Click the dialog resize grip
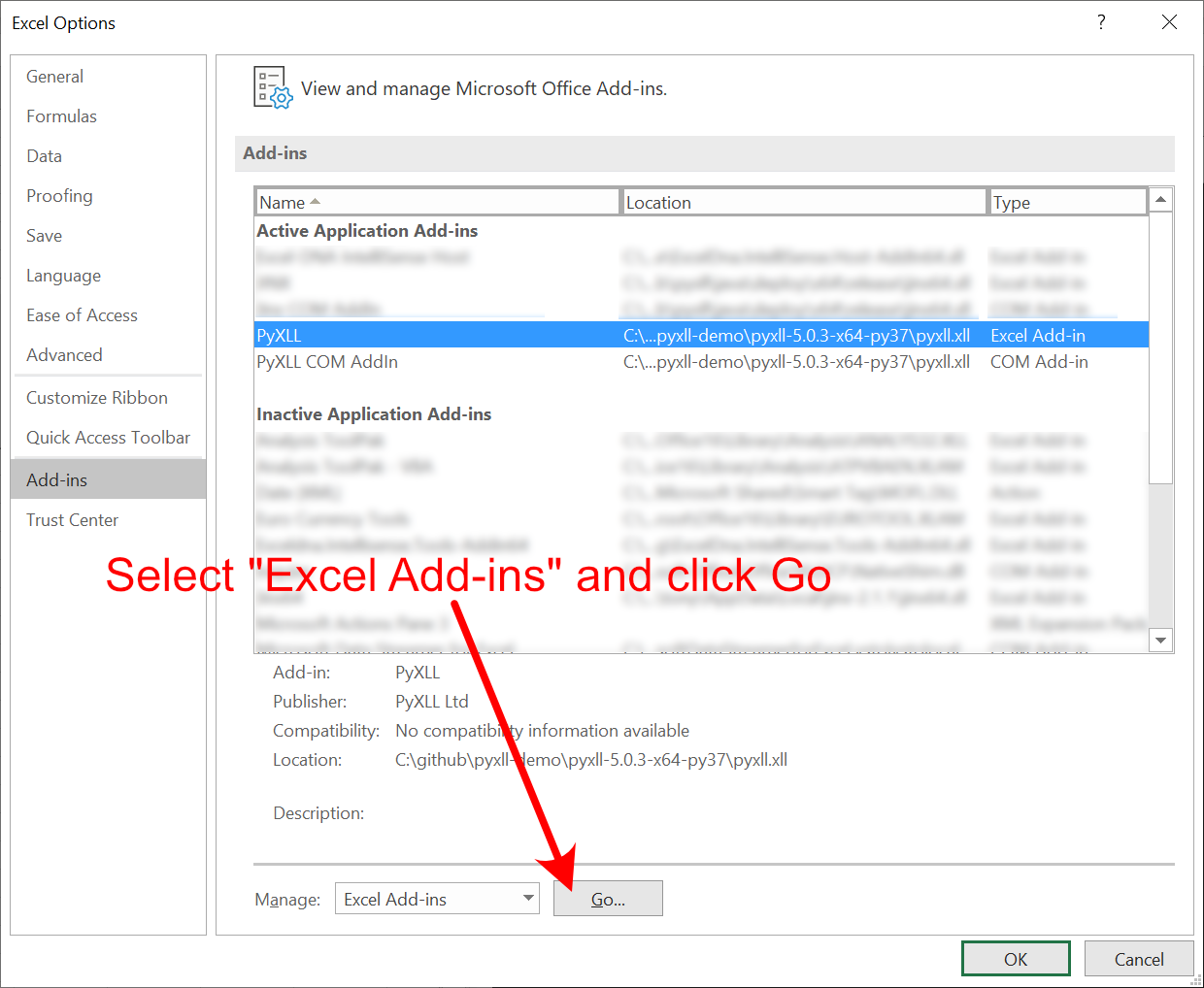Viewport: 1204px width, 988px height. point(1195,979)
